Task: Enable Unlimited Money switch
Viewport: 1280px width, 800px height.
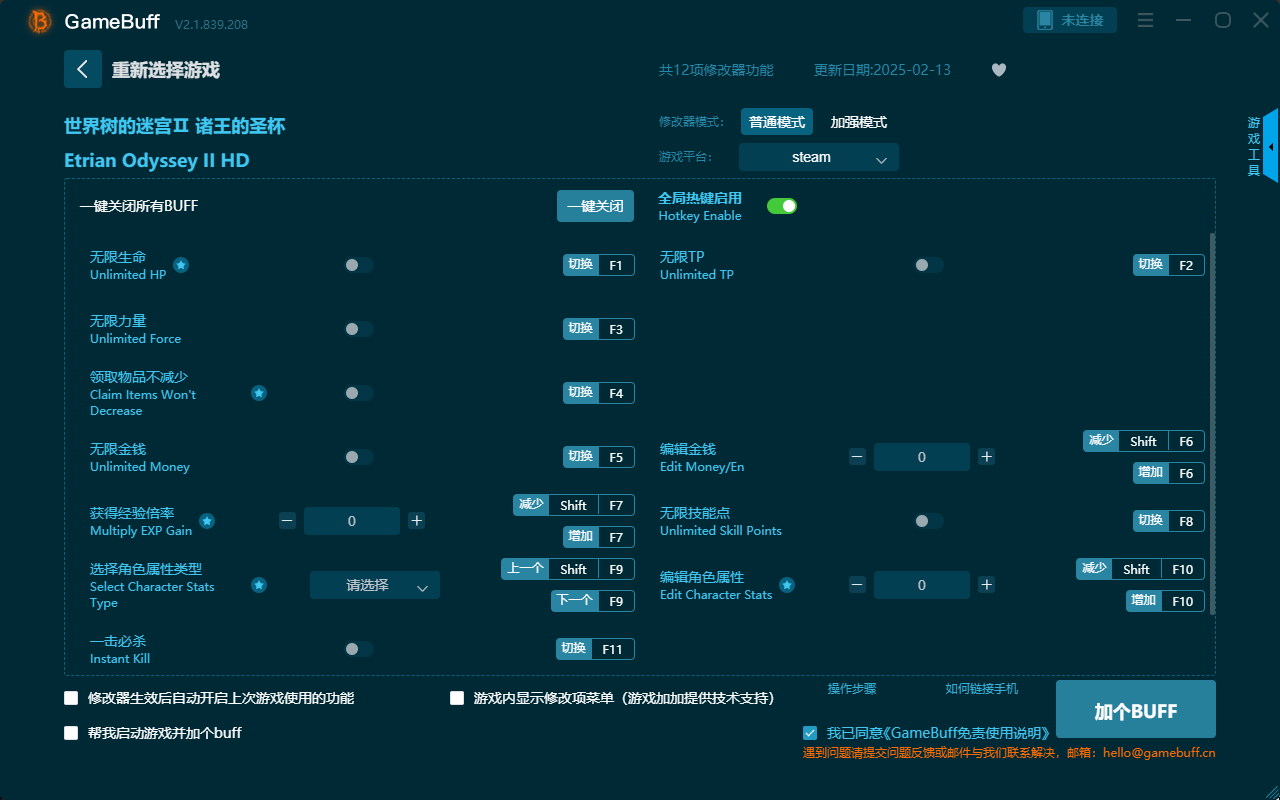Action: 359,457
